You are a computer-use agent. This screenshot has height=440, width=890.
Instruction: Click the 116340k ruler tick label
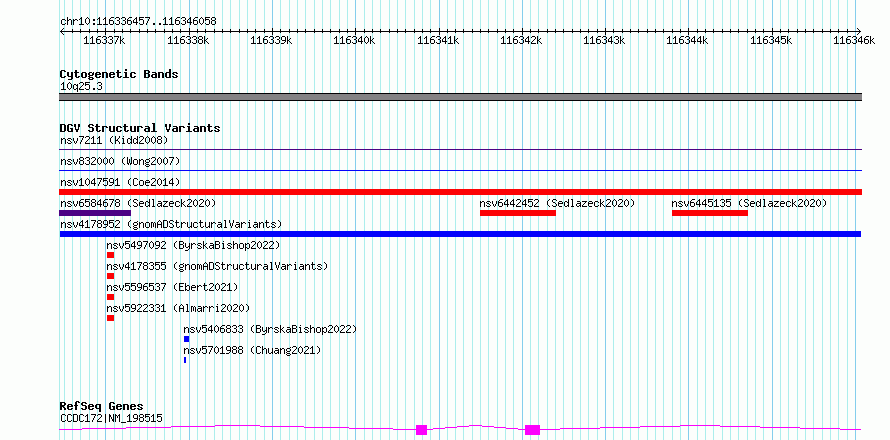[x=354, y=40]
